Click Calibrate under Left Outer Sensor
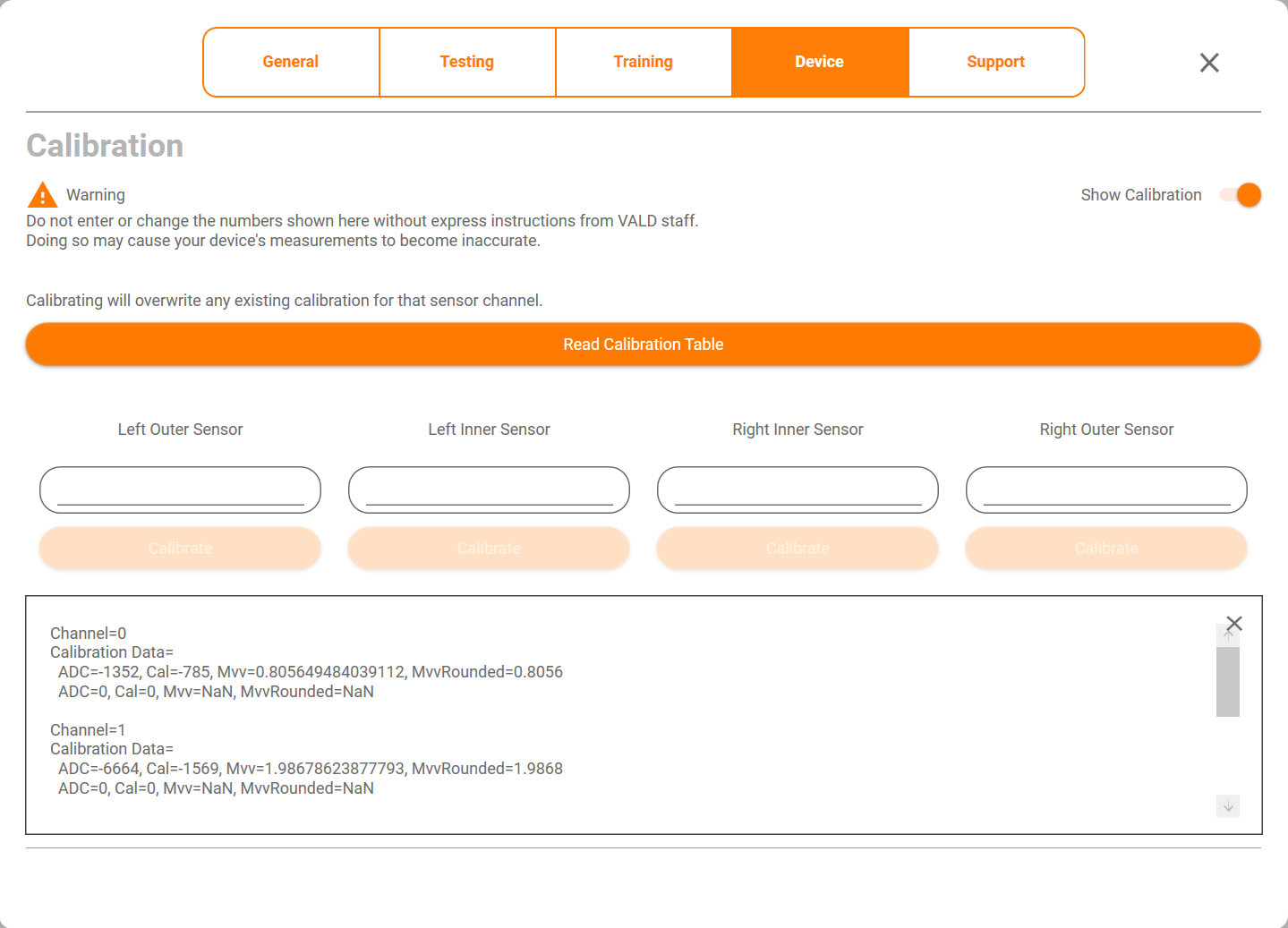The height and width of the screenshot is (928, 1288). (x=180, y=549)
